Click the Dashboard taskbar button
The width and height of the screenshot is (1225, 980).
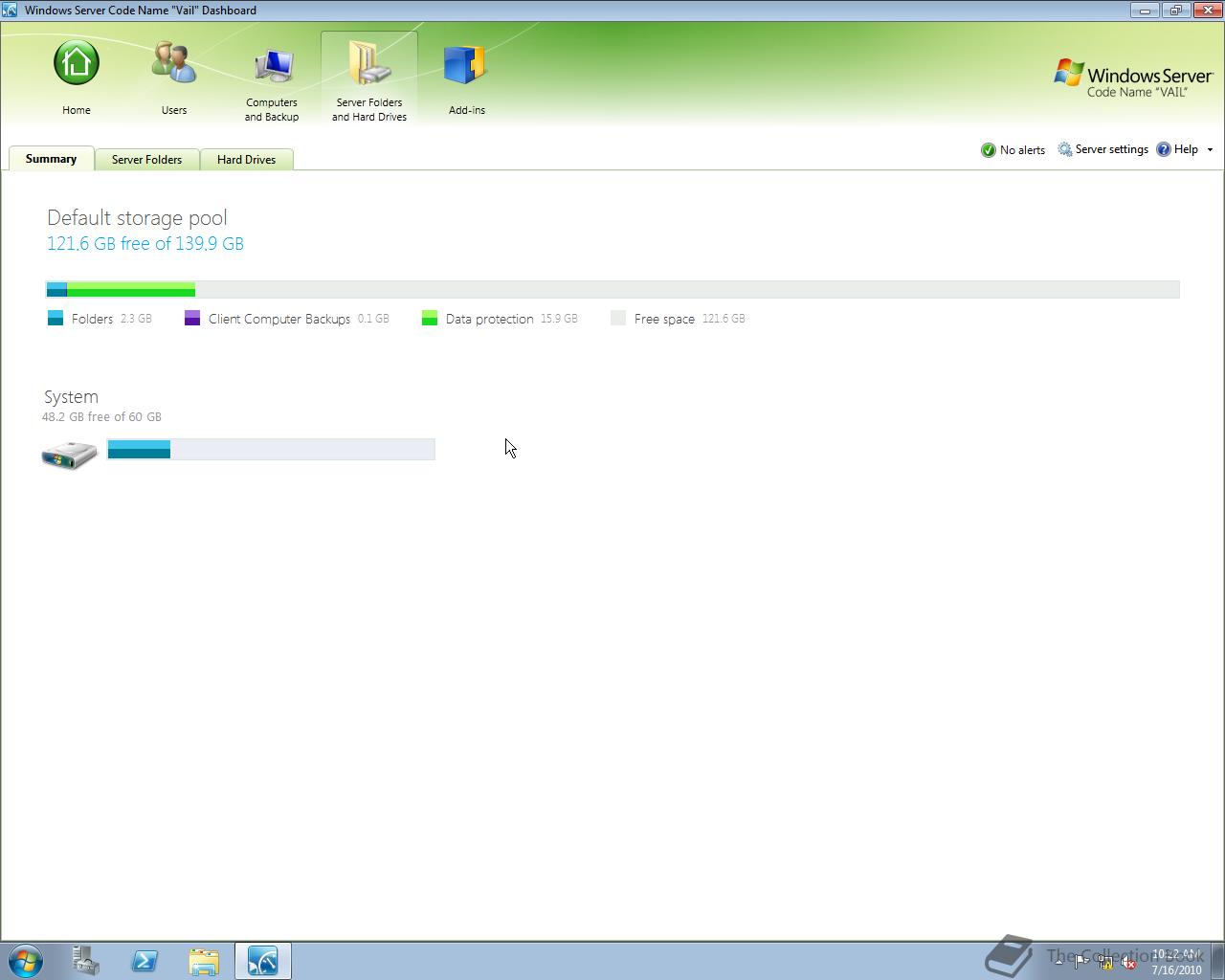point(262,961)
